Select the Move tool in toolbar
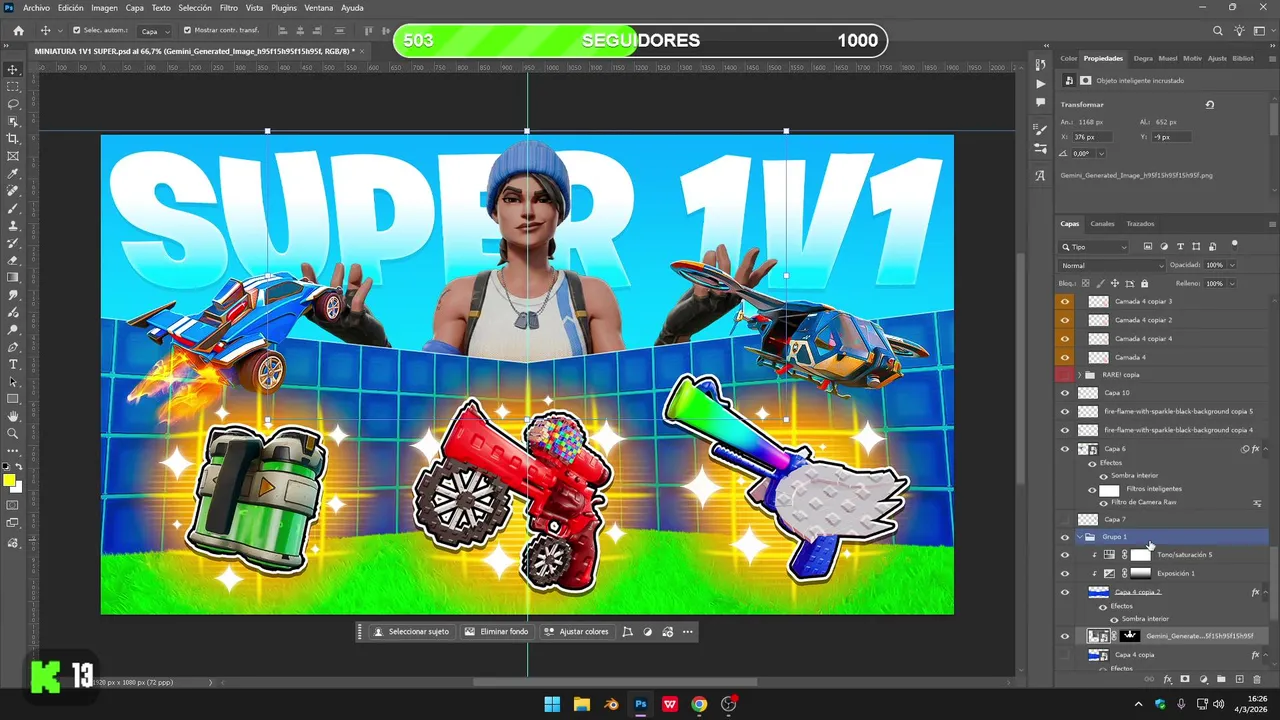The height and width of the screenshot is (720, 1280). pos(13,69)
